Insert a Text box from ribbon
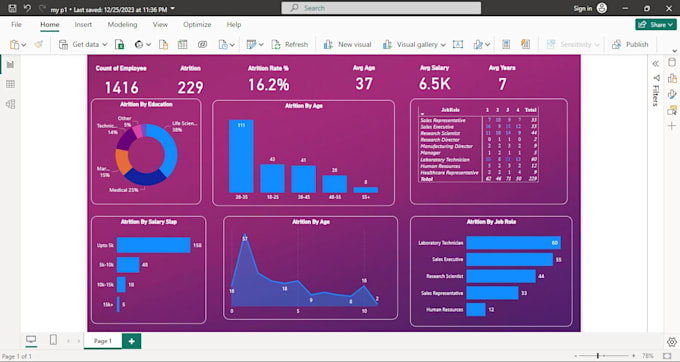This screenshot has height=362, width=680. pos(458,44)
